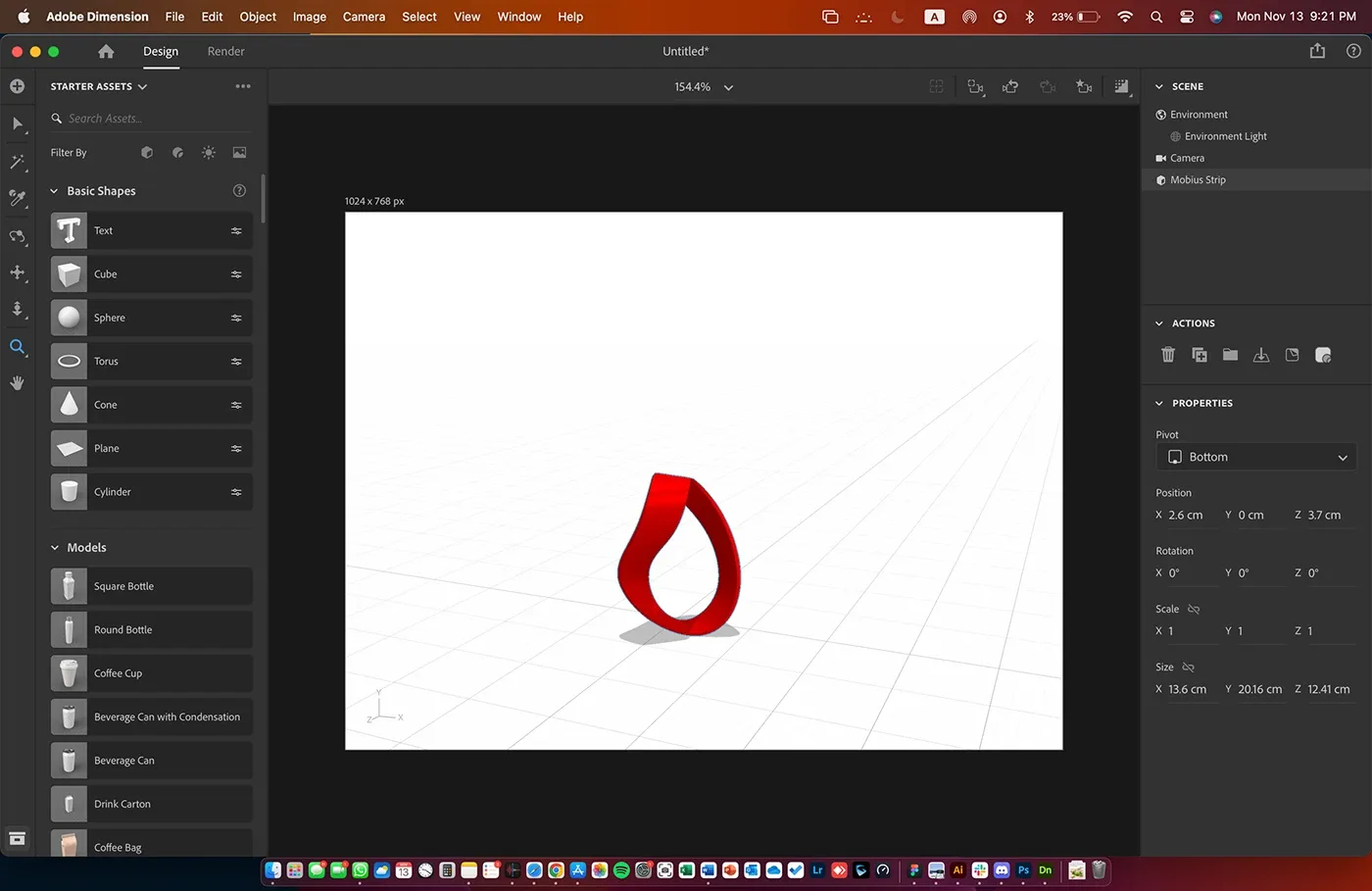
Task: Open Text shape settings sliders
Action: [236, 231]
